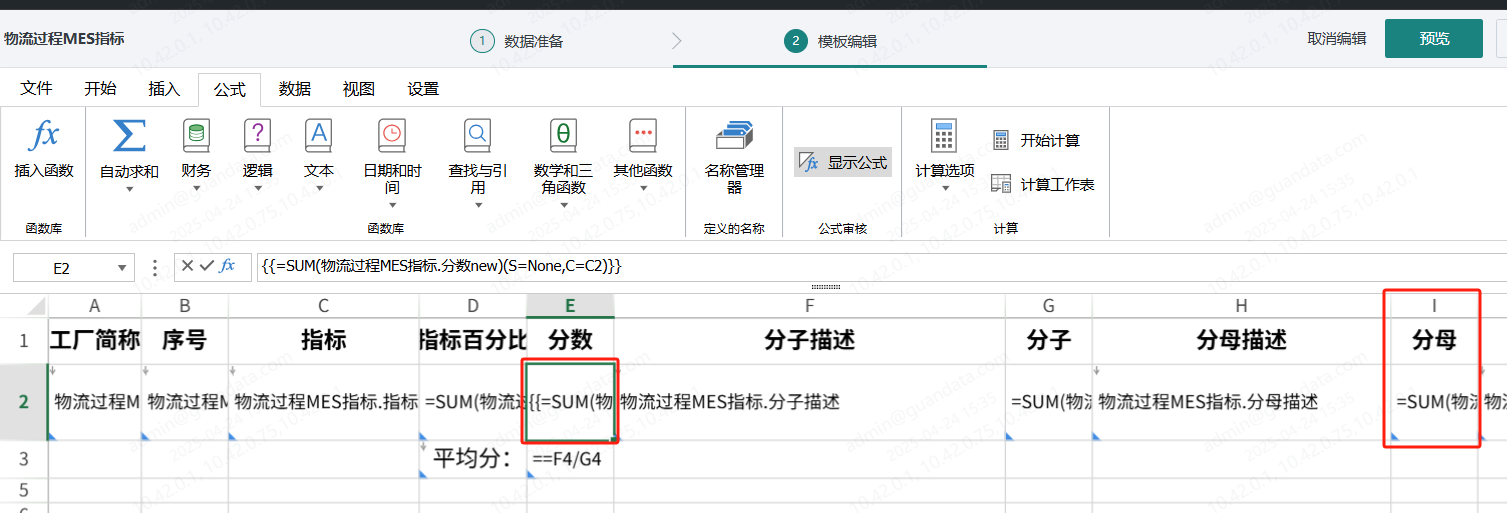Image resolution: width=1507 pixels, height=513 pixels.
Task: Click the three-dot handle beside the name box
Action: [x=154, y=267]
